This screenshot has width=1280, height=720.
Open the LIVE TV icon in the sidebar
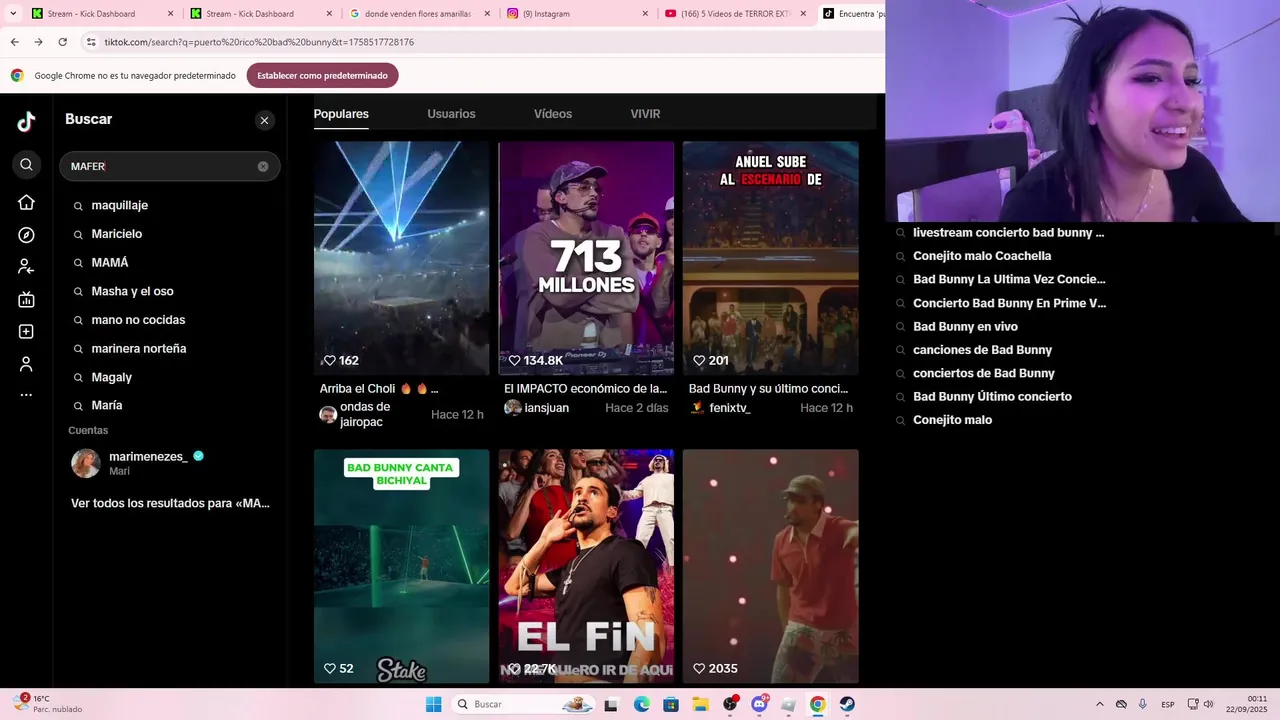(x=26, y=299)
